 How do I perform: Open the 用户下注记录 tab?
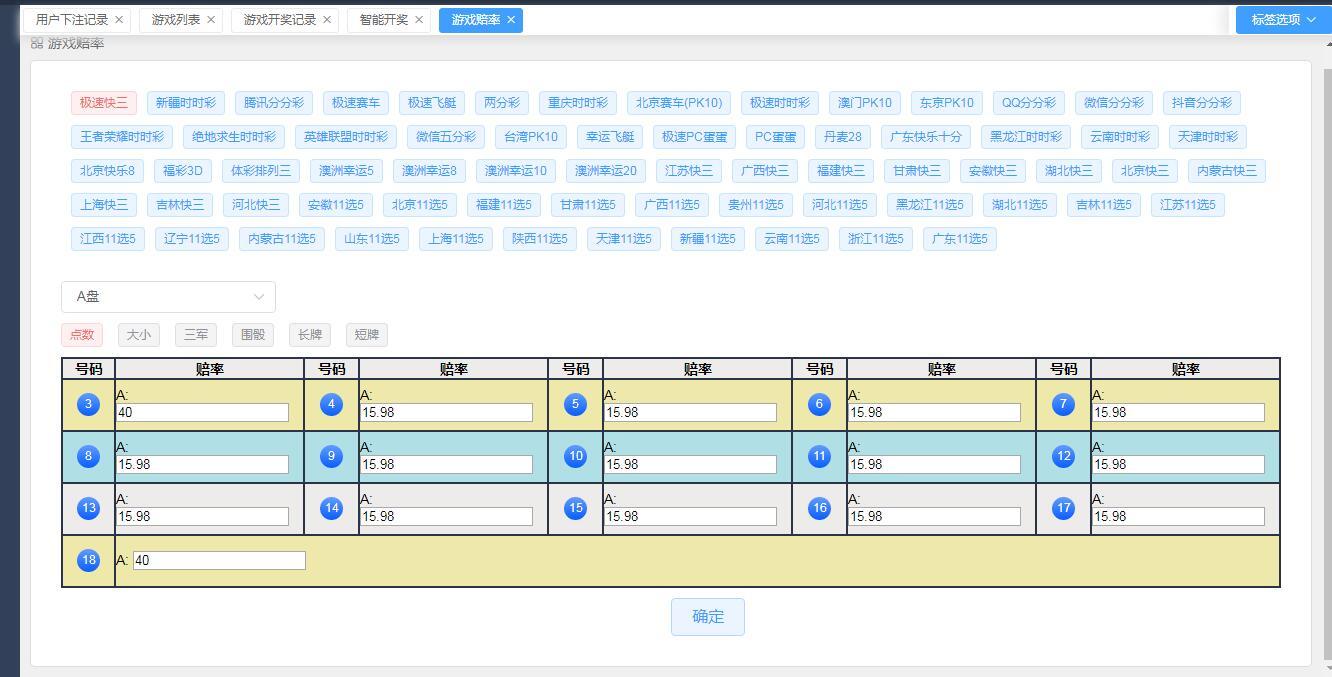[71, 20]
